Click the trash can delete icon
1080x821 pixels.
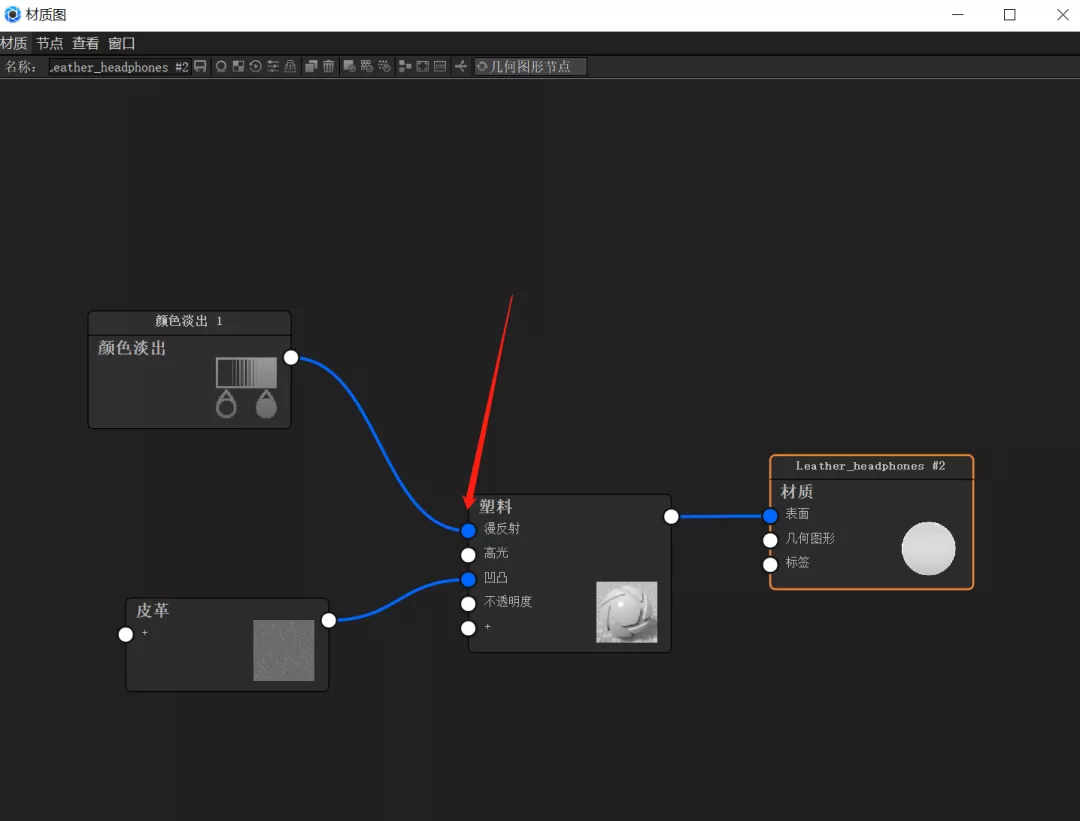[329, 66]
